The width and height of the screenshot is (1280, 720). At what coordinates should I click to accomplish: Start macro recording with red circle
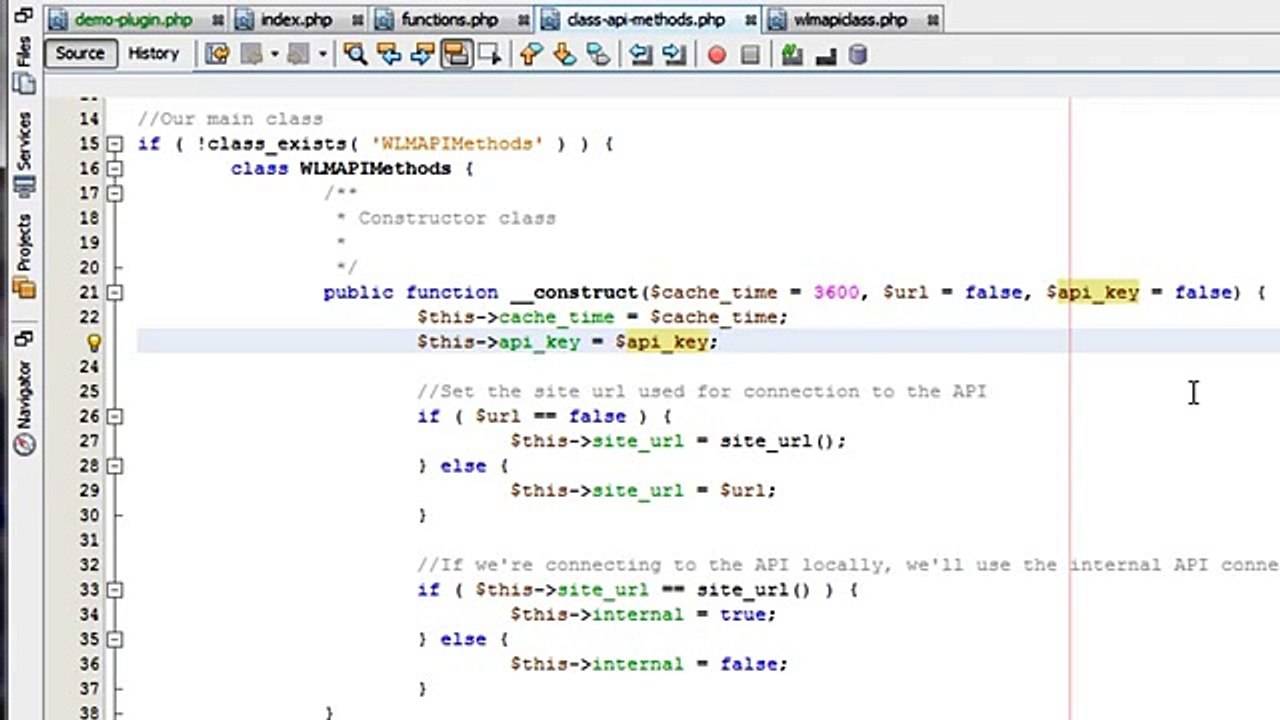[x=716, y=55]
